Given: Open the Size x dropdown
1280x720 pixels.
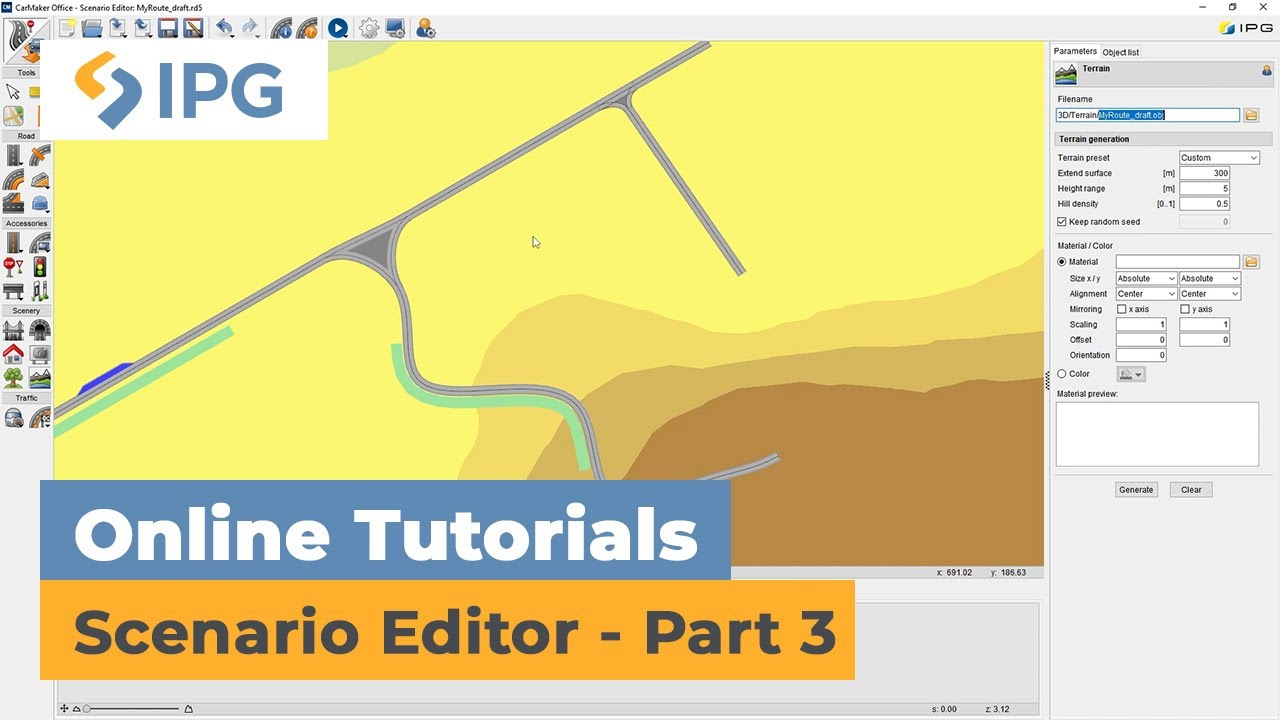Looking at the screenshot, I should click(1146, 278).
